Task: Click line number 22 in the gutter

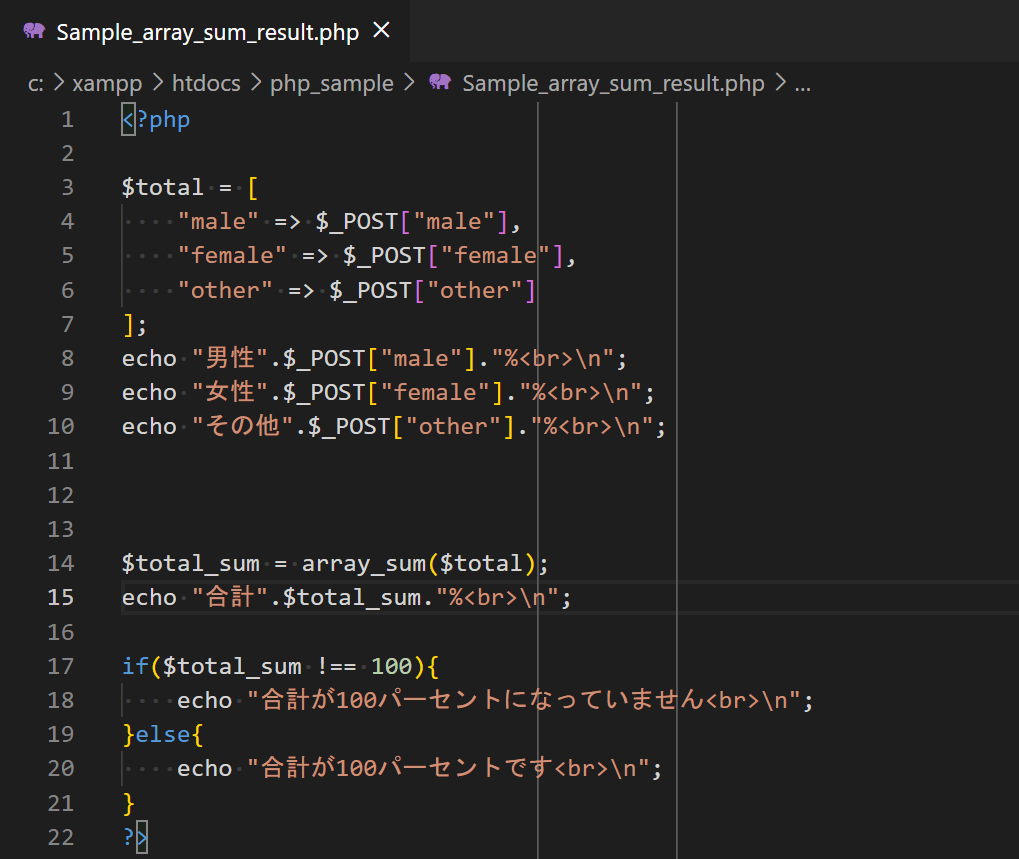Action: (61, 838)
